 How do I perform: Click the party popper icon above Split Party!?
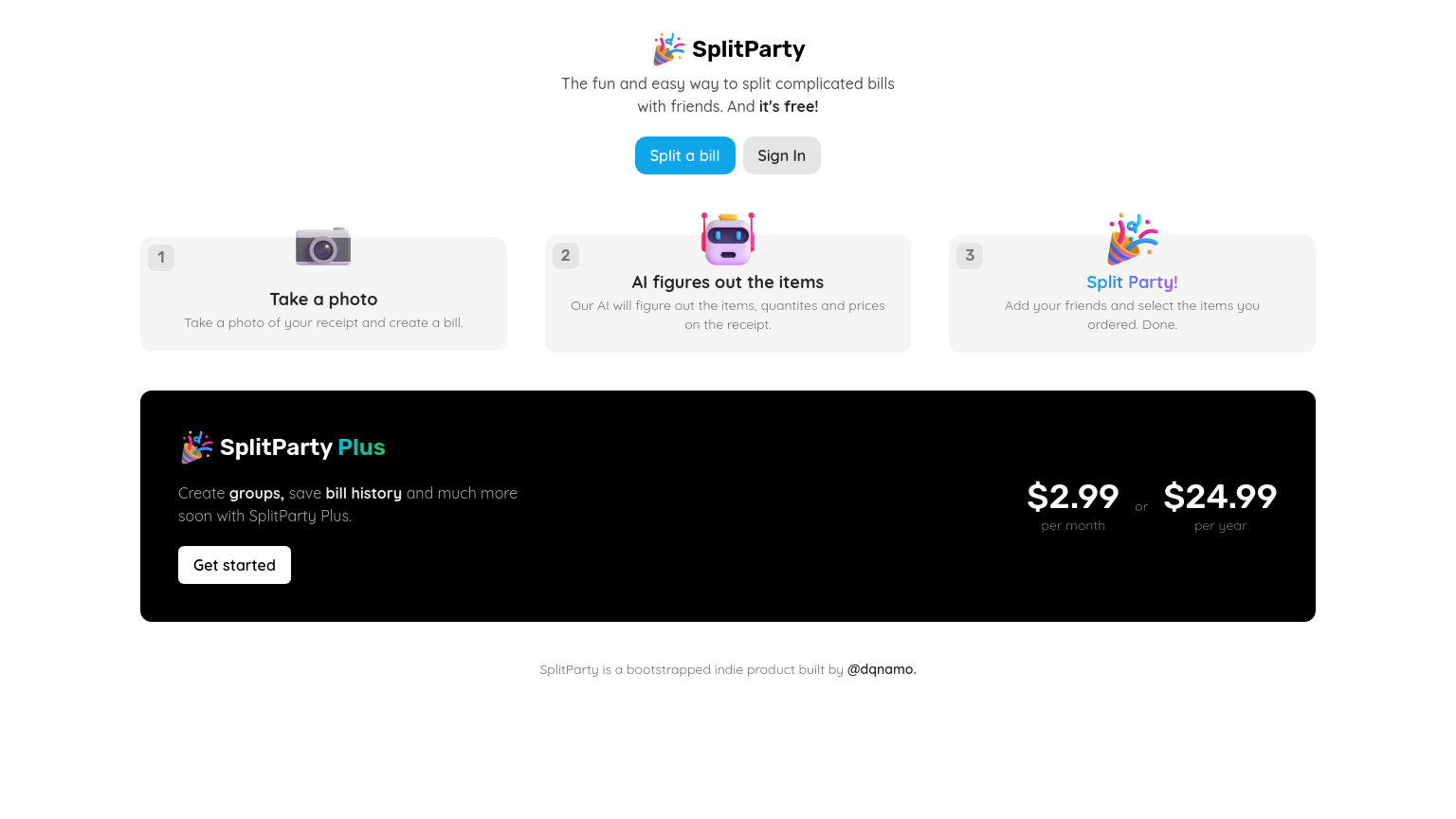click(x=1132, y=239)
